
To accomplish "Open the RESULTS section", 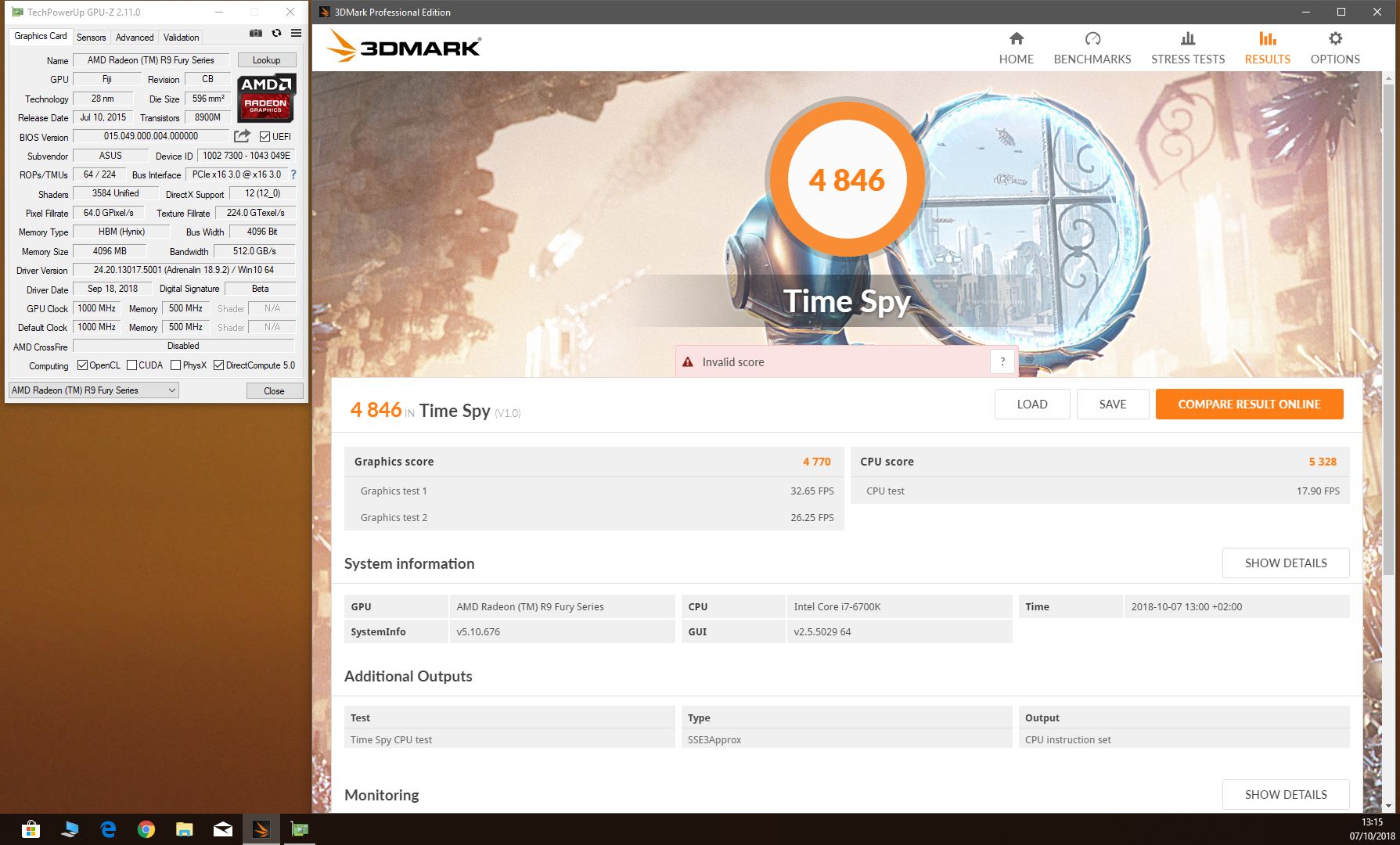I will (x=1268, y=49).
